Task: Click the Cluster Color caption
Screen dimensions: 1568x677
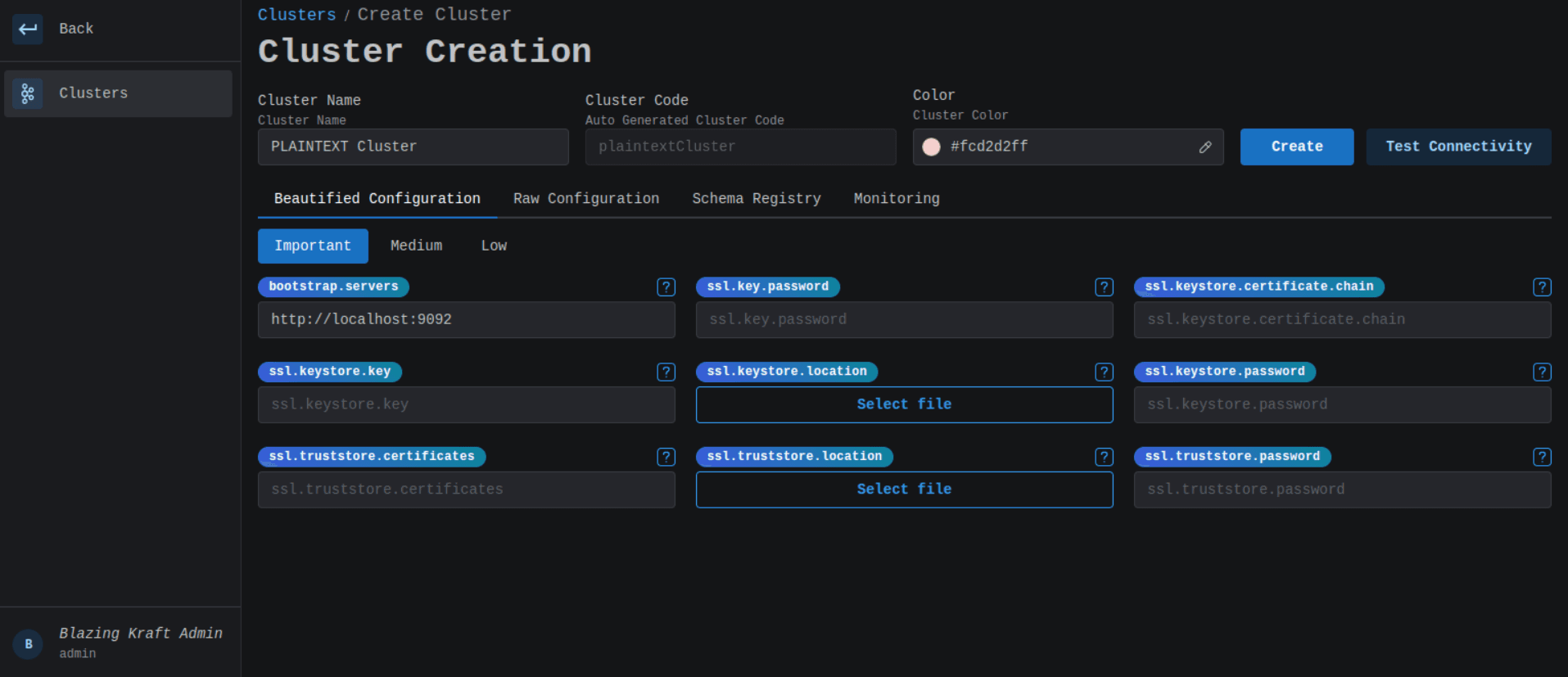Action: click(x=960, y=115)
